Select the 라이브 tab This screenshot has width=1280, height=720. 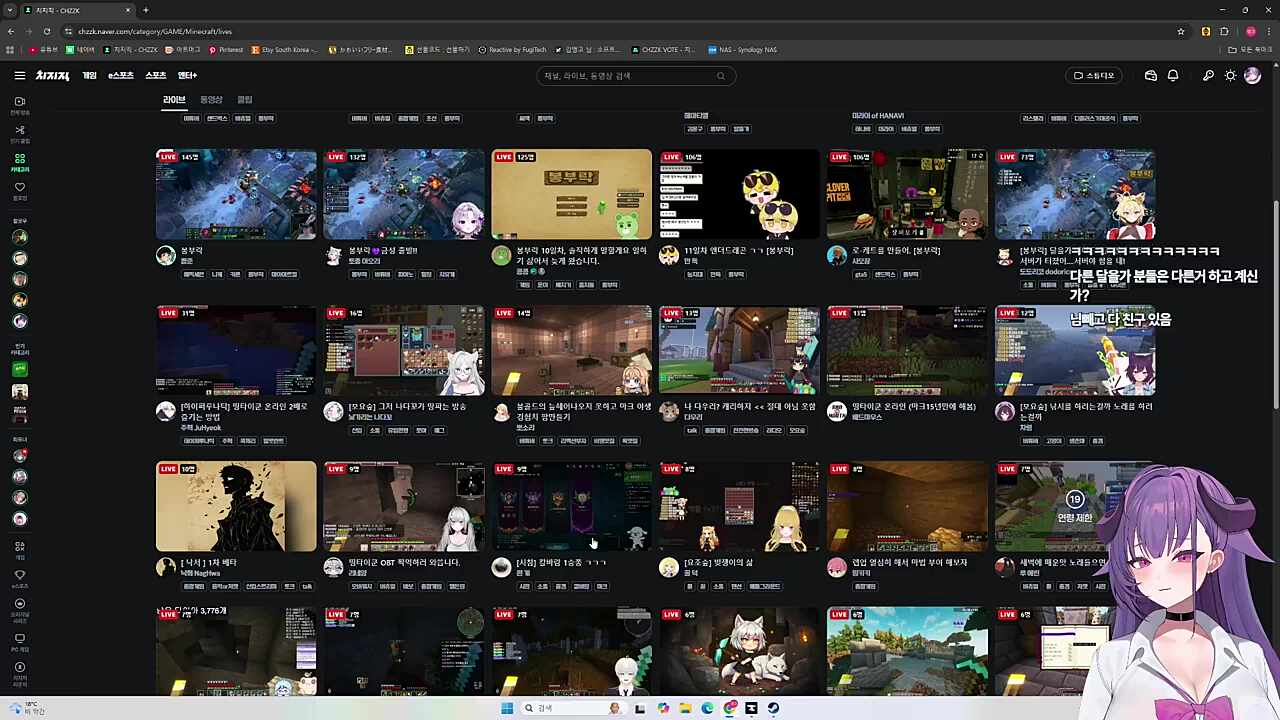174,100
